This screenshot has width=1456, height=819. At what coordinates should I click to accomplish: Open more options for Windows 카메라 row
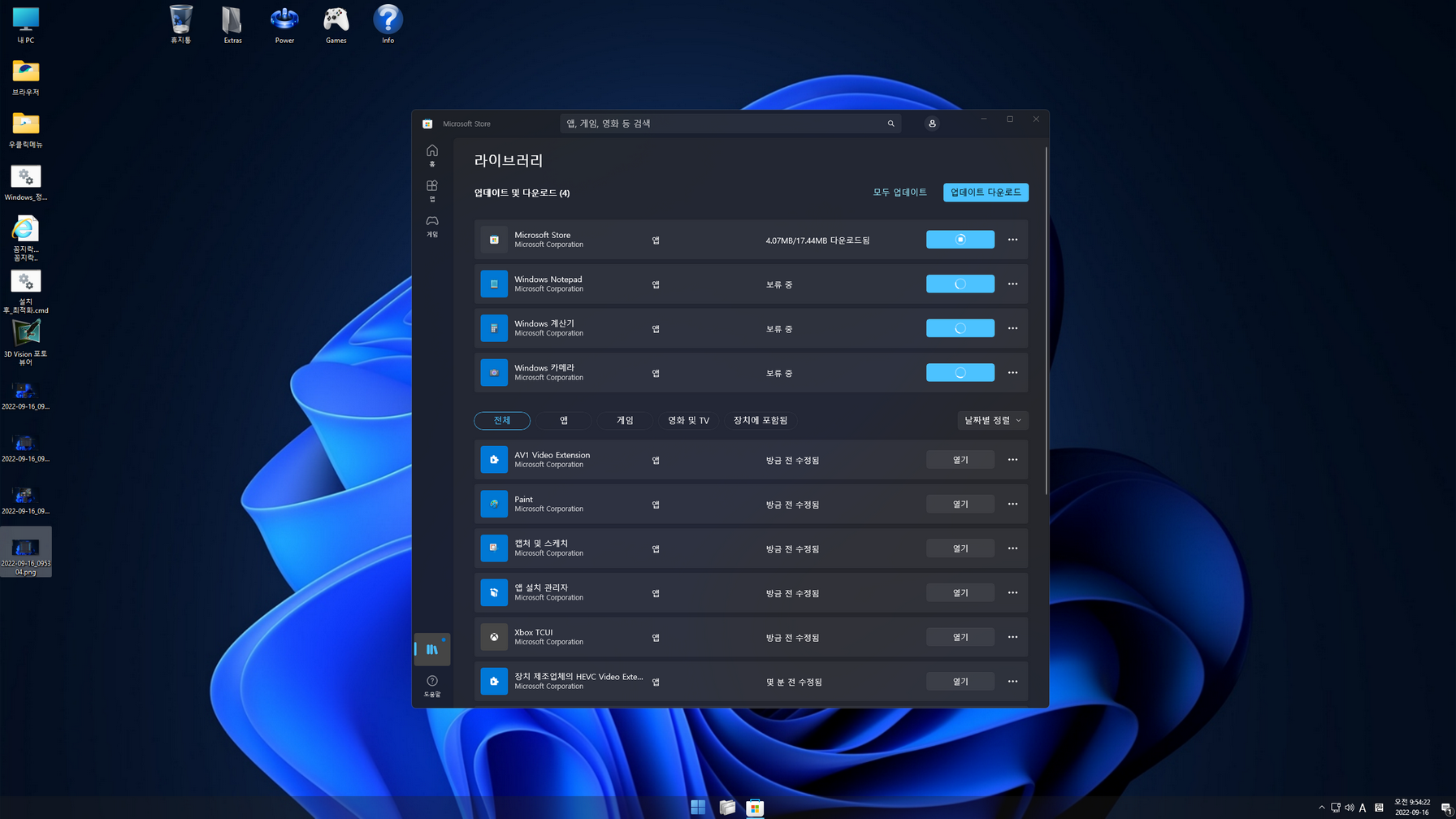pos(1012,372)
